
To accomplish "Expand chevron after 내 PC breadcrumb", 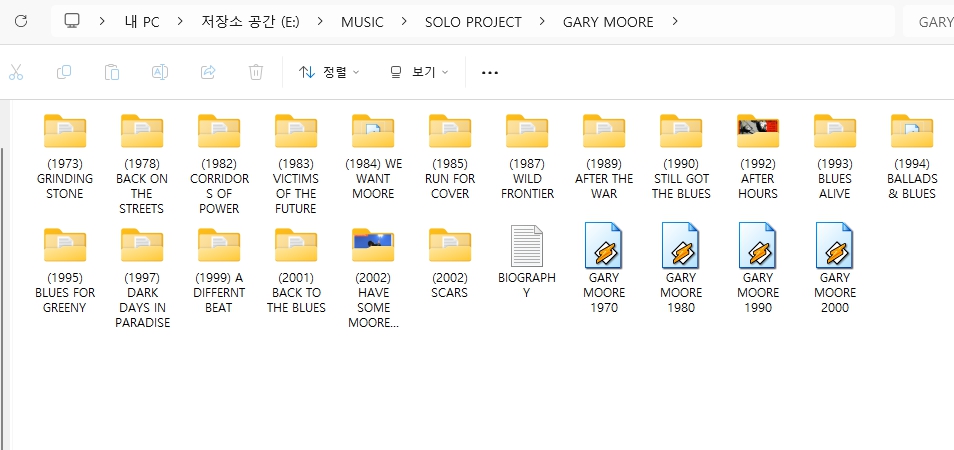I will [180, 22].
